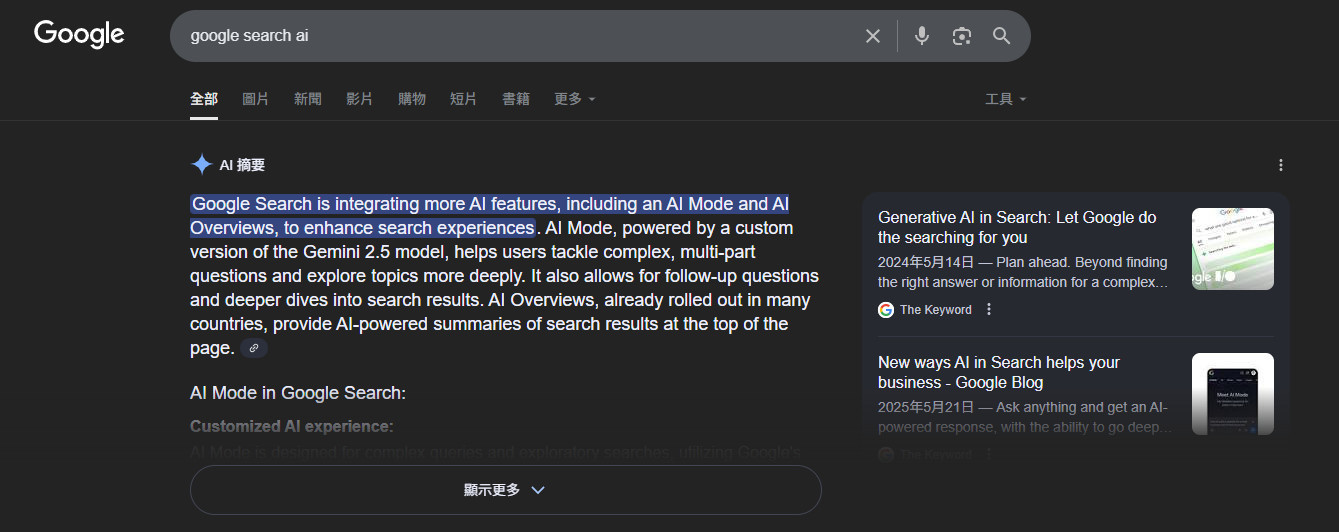Switch to the 圖片 tab

[256, 99]
